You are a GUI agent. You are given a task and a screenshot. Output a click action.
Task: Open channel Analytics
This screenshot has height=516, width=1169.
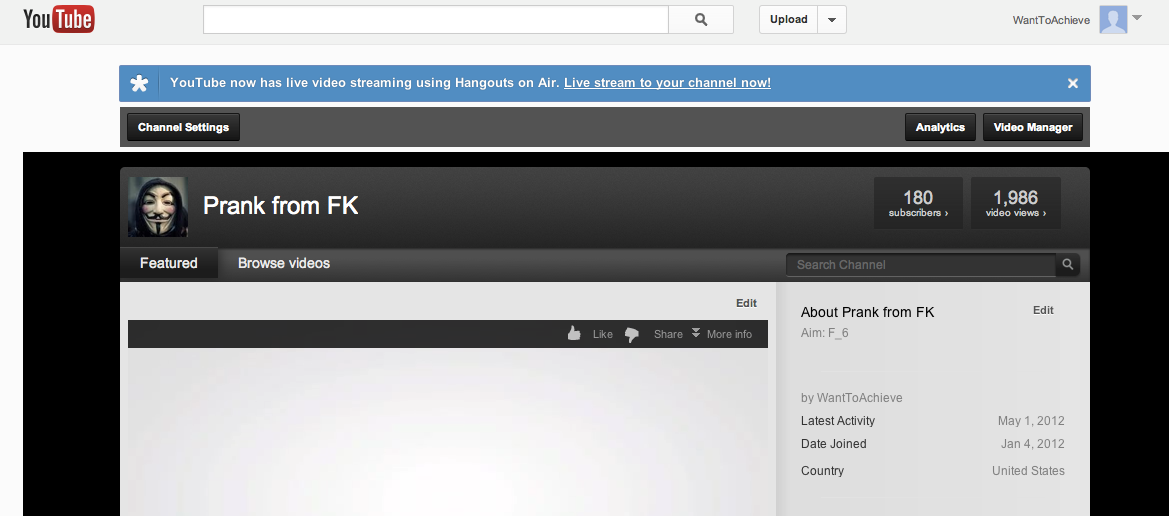click(x=940, y=127)
